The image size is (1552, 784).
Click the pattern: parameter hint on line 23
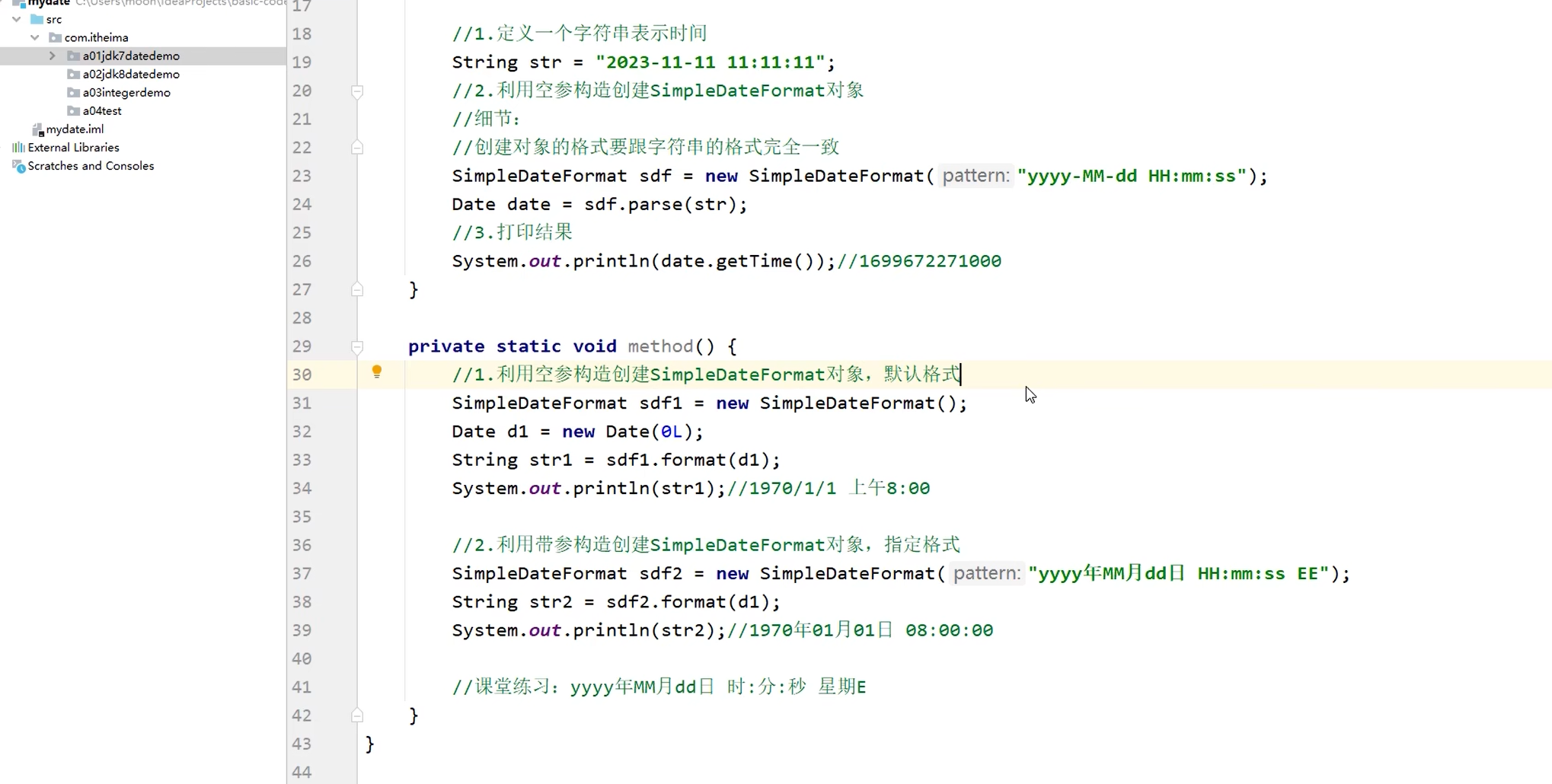coord(974,175)
